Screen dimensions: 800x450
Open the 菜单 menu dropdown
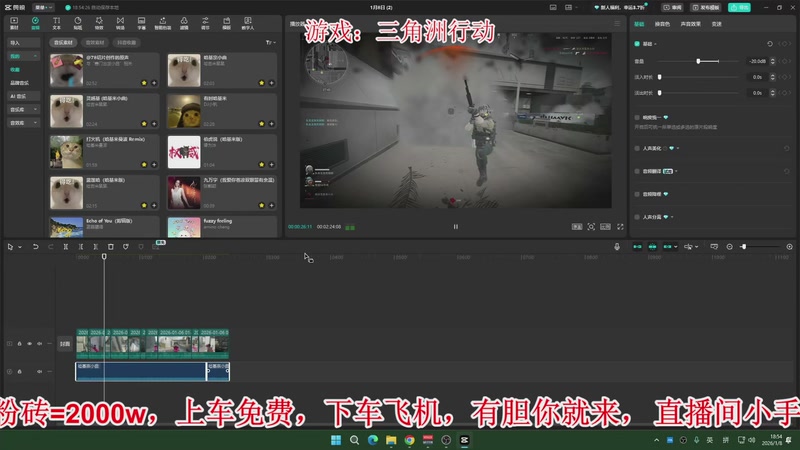coord(43,7)
